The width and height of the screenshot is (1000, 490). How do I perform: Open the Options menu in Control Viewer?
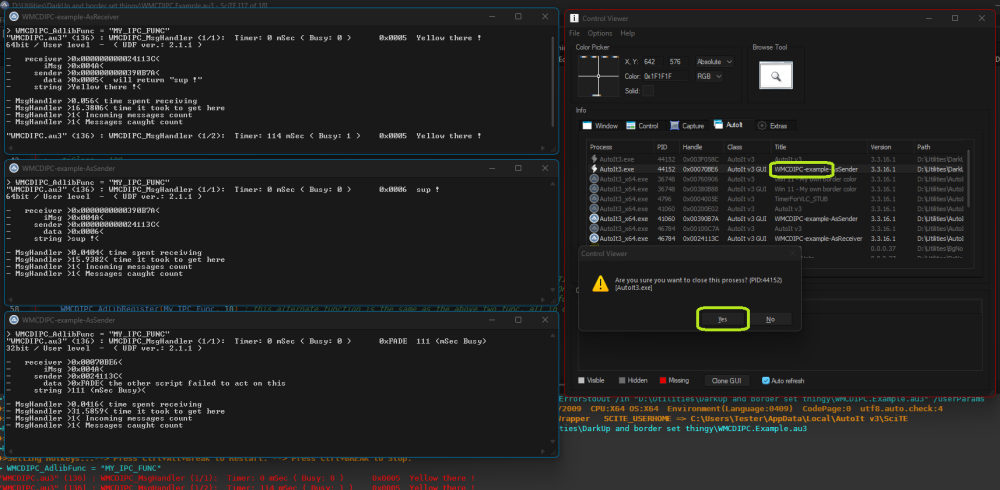pyautogui.click(x=600, y=33)
